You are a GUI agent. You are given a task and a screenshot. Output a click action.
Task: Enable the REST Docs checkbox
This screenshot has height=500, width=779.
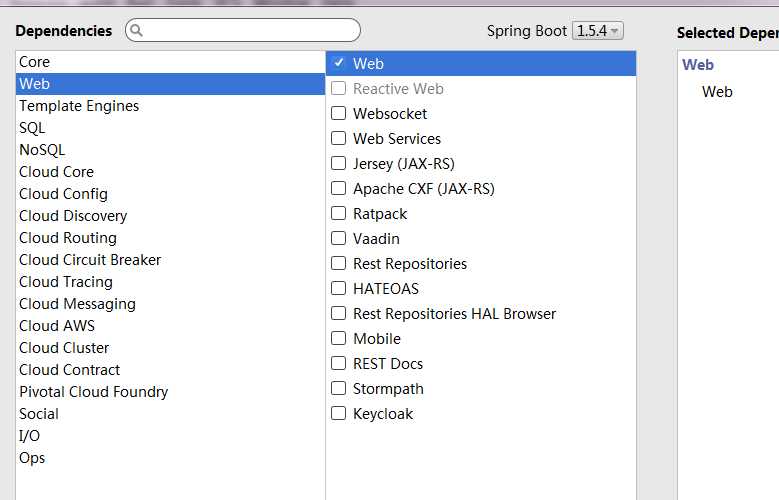[x=338, y=363]
